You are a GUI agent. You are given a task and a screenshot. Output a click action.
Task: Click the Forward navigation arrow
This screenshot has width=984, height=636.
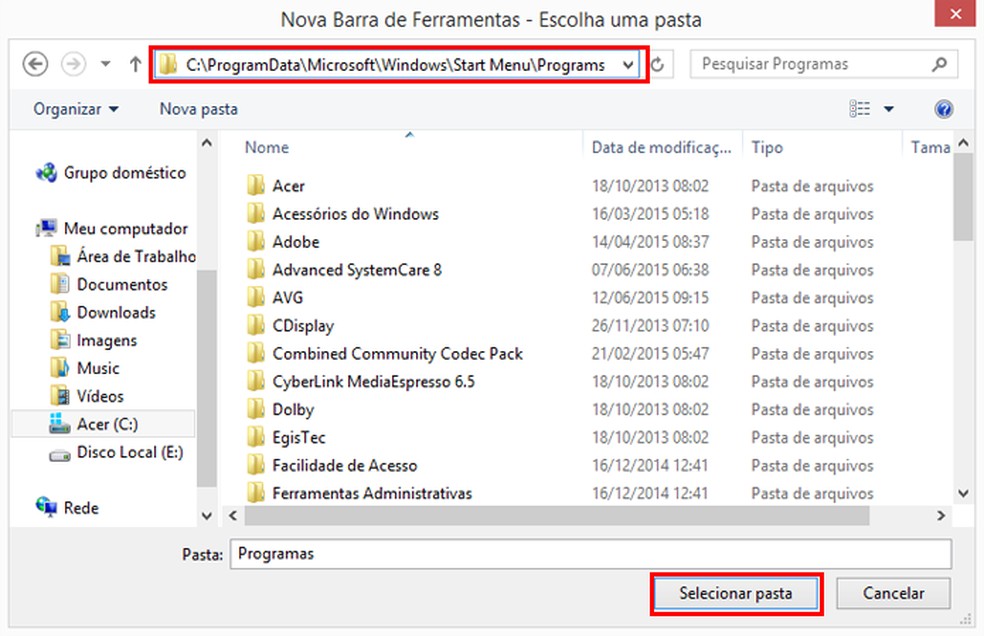[x=73, y=64]
